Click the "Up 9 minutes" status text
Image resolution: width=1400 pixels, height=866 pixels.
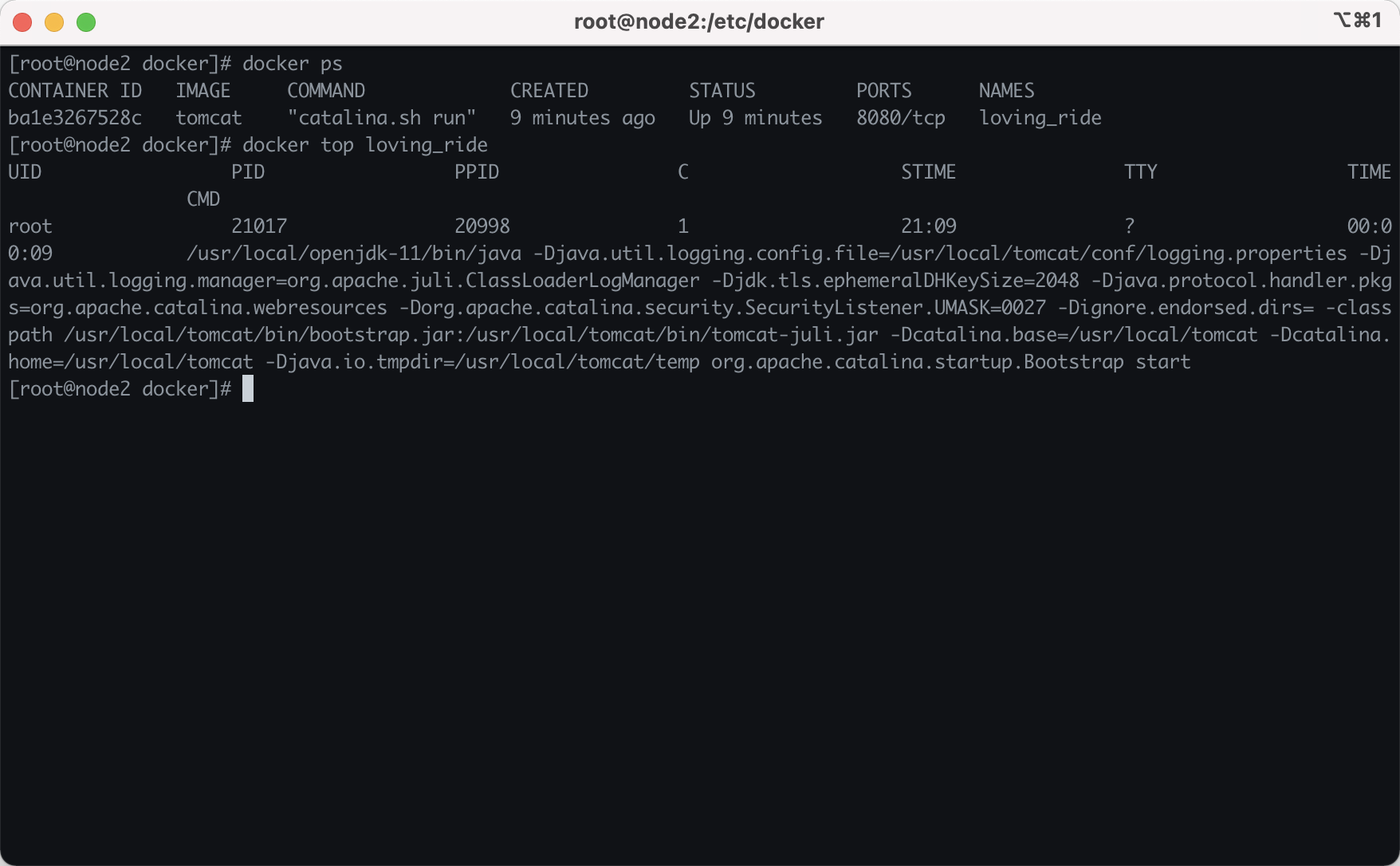[755, 118]
